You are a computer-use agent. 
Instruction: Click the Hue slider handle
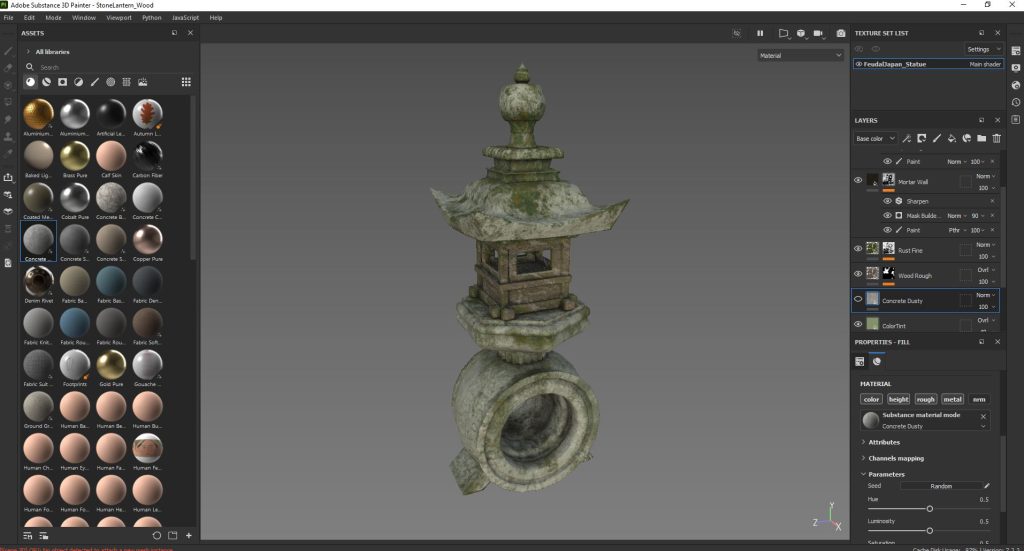tap(929, 508)
